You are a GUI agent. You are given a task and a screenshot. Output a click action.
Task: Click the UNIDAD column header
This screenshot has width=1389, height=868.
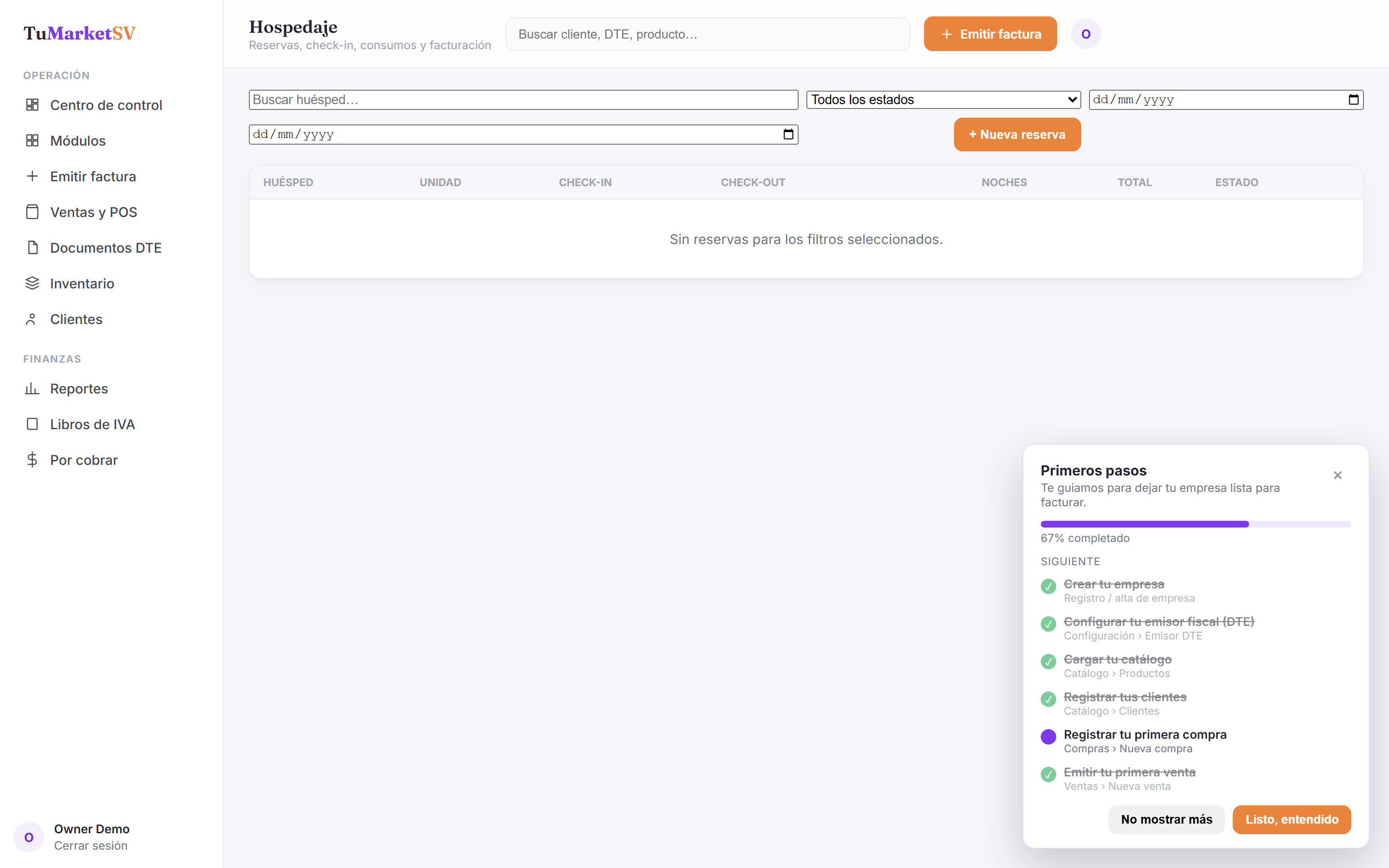coord(440,183)
